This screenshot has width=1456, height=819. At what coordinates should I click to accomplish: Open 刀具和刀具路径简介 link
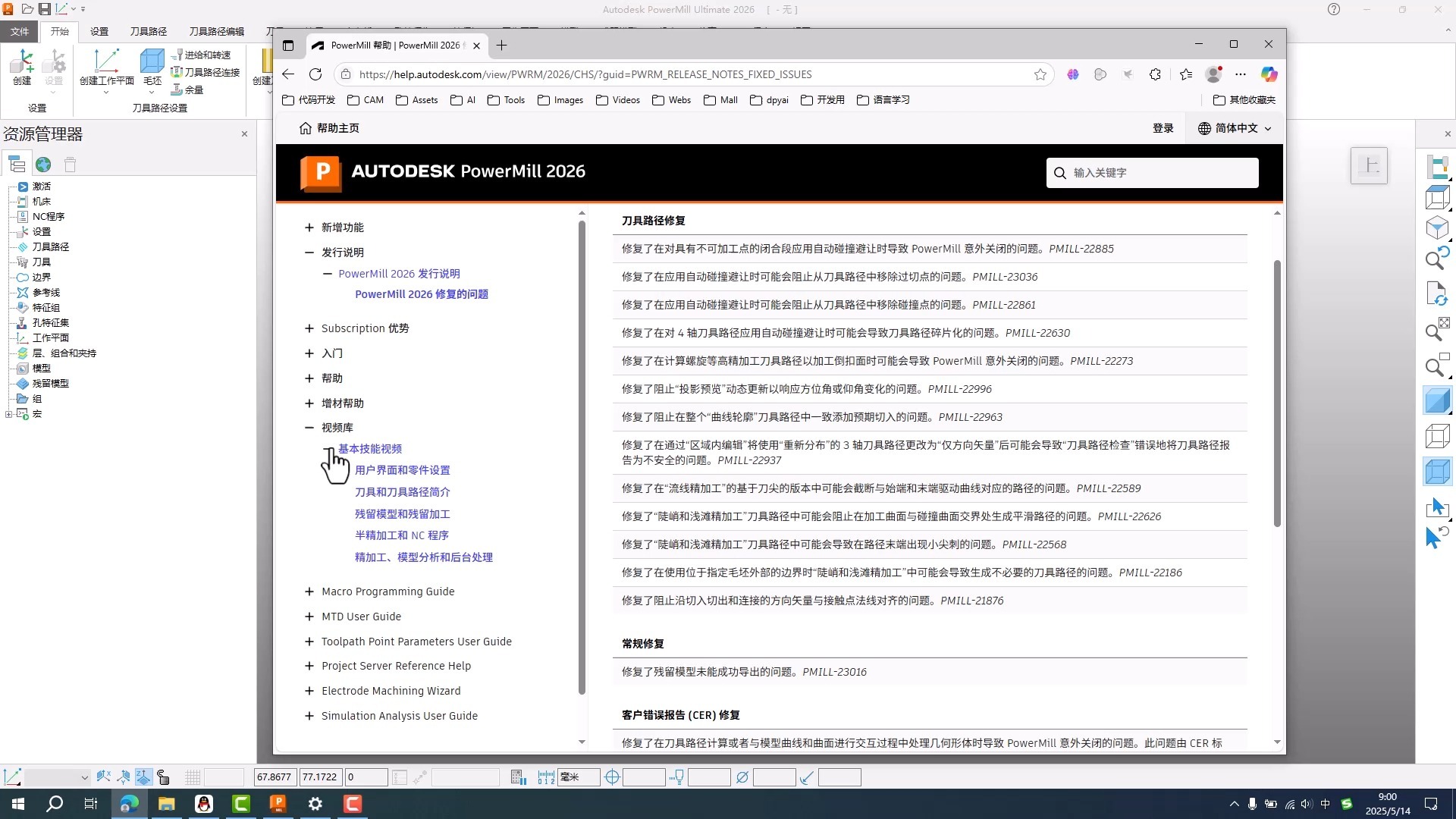(x=402, y=492)
